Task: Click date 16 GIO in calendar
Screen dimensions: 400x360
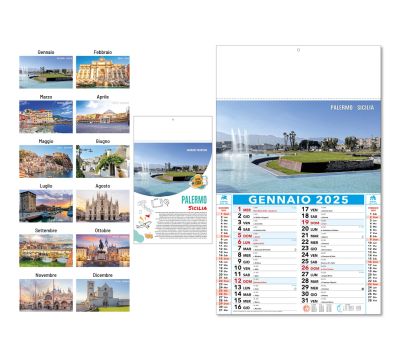Action: 243,307
